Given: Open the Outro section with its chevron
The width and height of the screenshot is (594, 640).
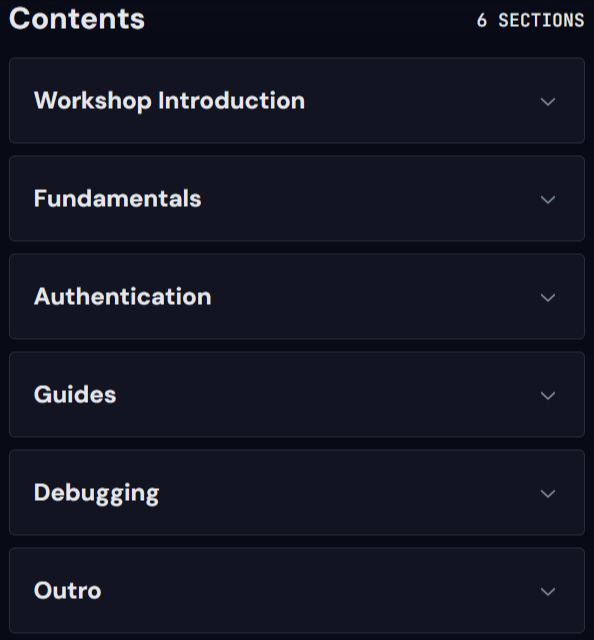Looking at the screenshot, I should (x=547, y=591).
